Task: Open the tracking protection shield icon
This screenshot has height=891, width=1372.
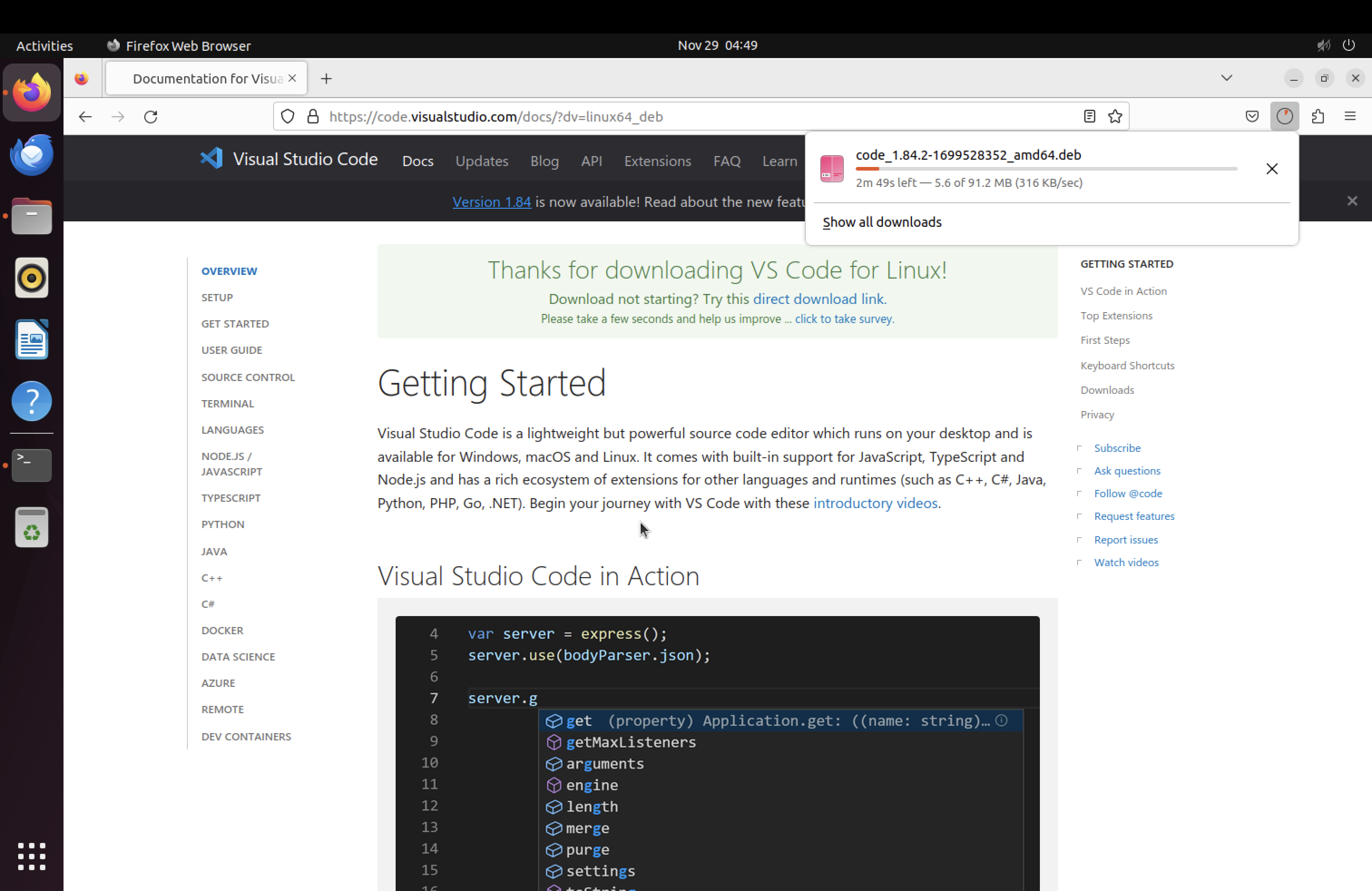Action: (x=288, y=117)
